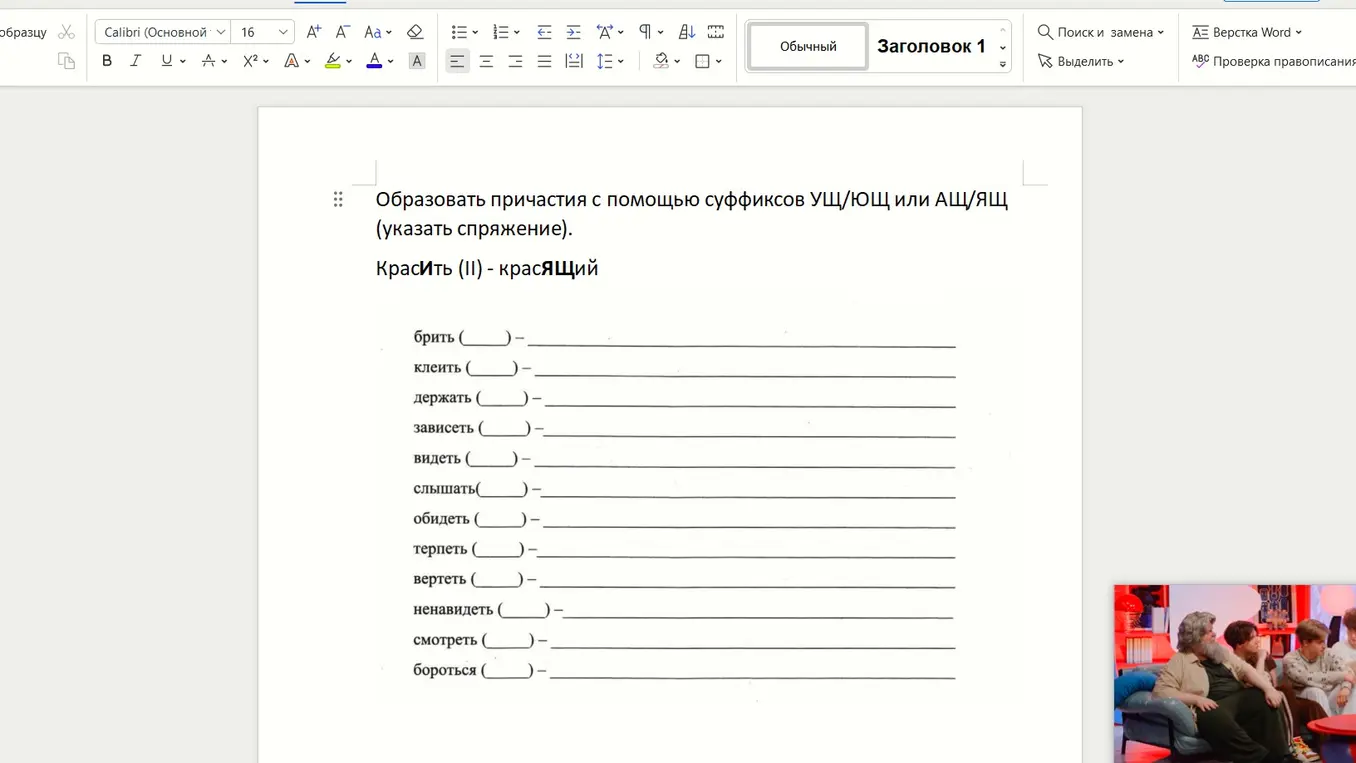Apply strikethrough formatting icon
This screenshot has width=1356, height=763.
(208, 61)
